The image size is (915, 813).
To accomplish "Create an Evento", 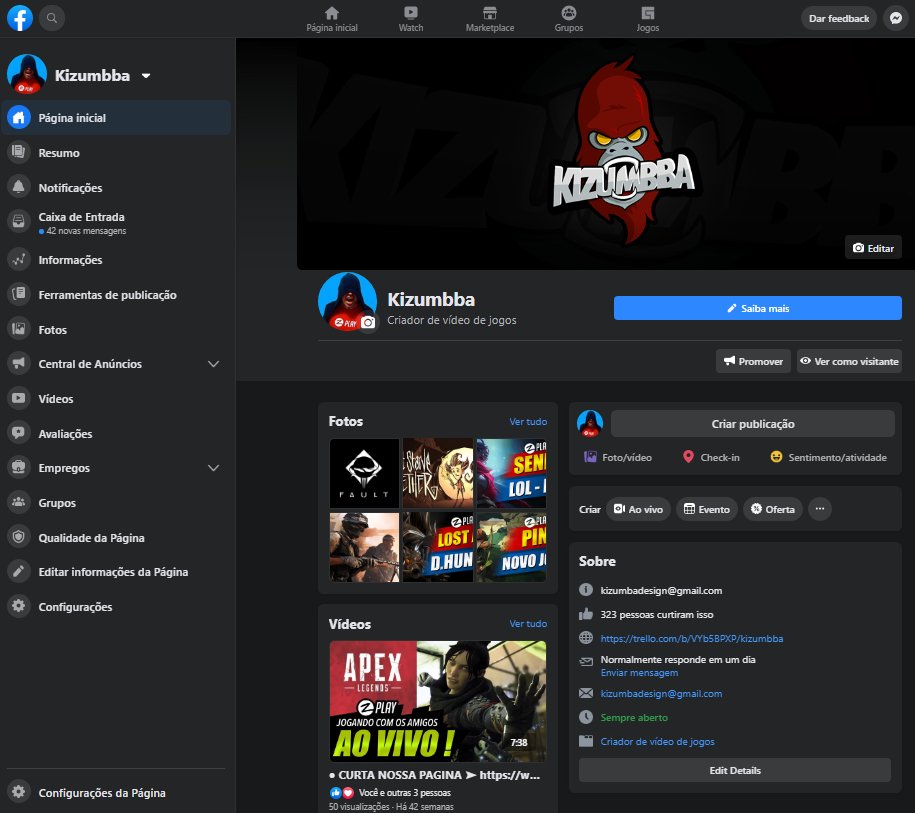I will [707, 509].
